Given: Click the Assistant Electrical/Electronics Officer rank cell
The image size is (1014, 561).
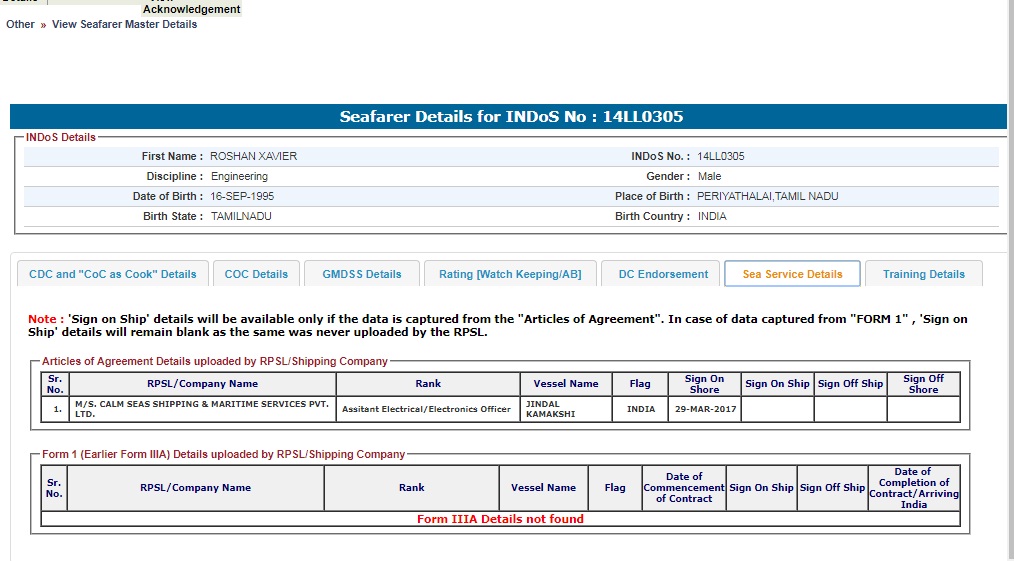Looking at the screenshot, I should coord(426,409).
